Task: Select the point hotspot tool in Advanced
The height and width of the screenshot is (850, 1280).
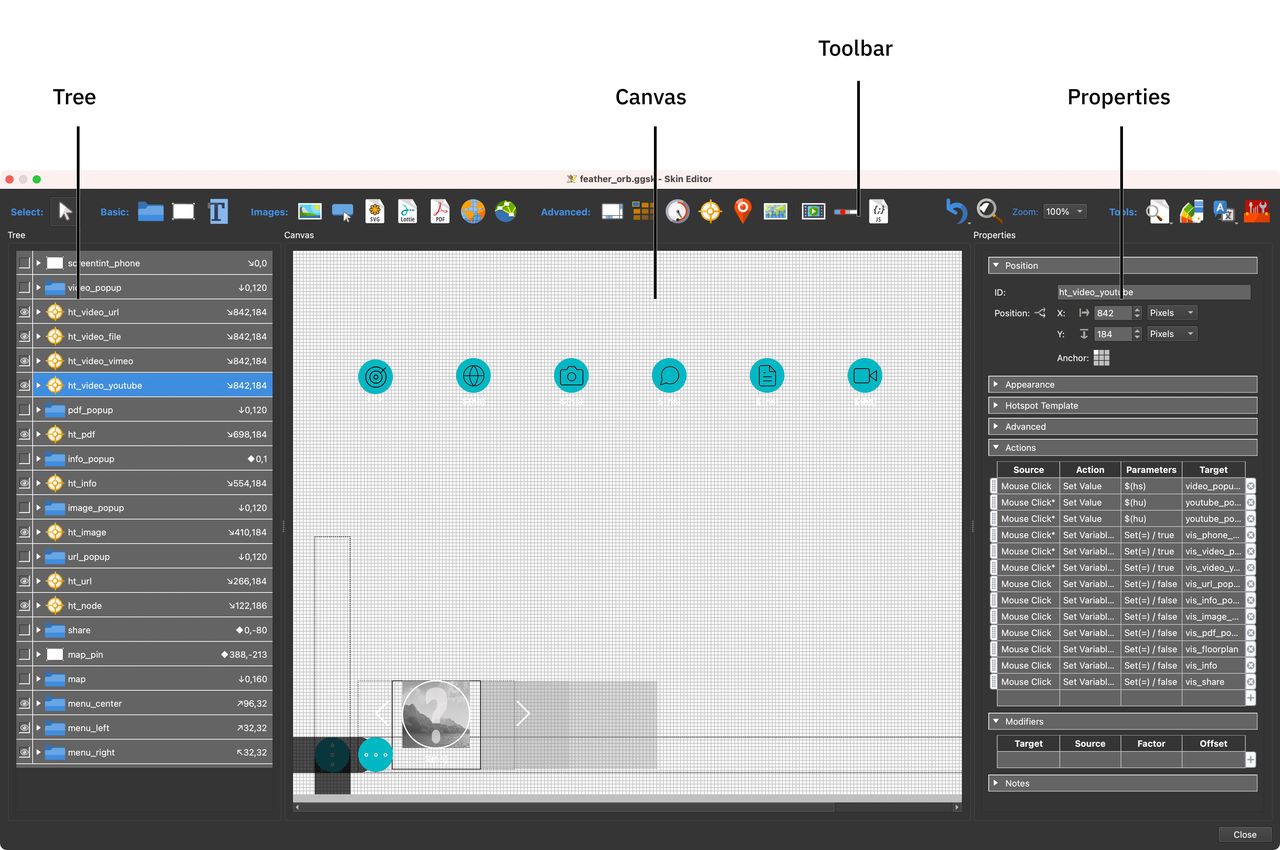Action: tap(710, 211)
